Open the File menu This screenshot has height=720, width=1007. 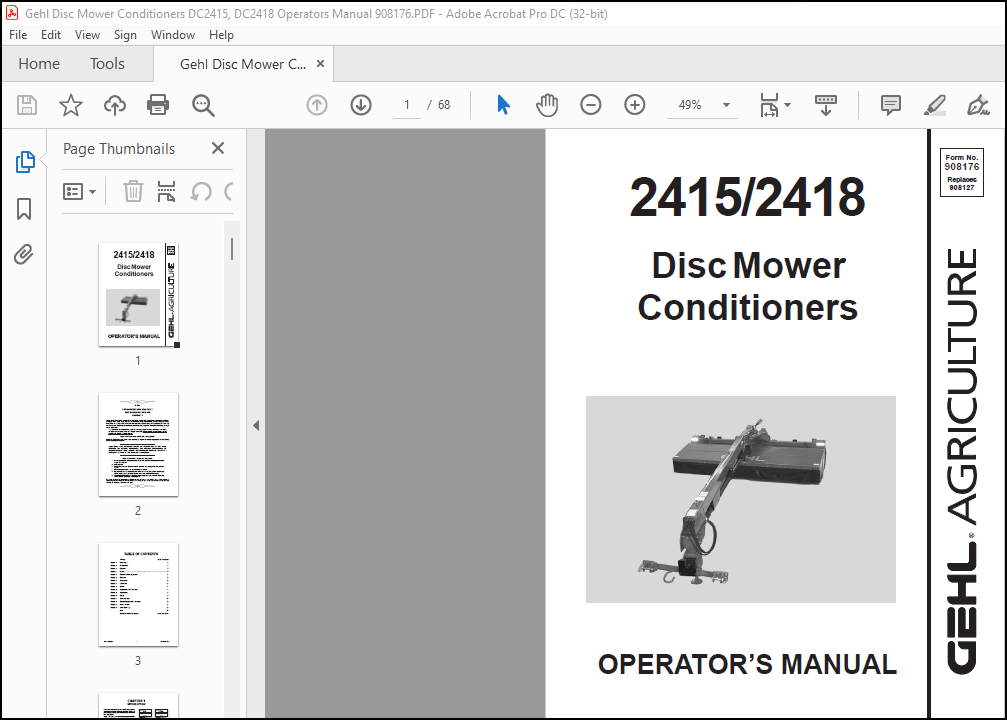coord(18,35)
